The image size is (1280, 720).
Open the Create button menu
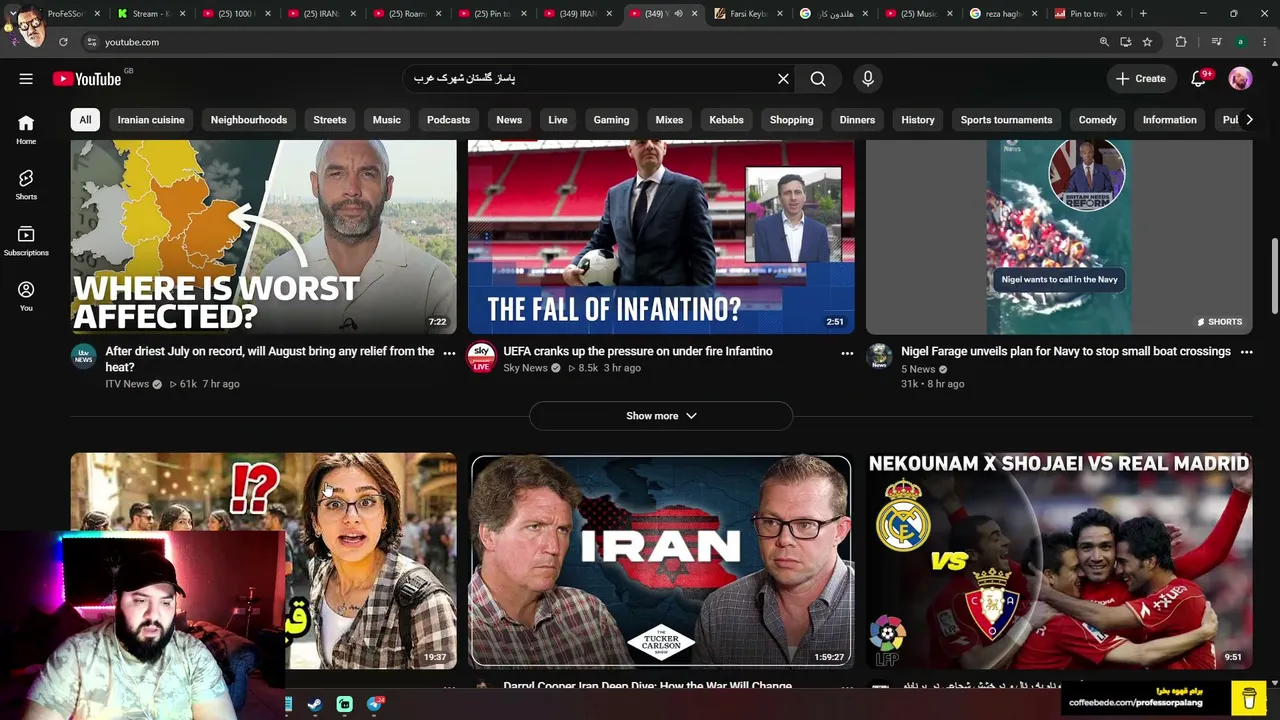(1141, 79)
